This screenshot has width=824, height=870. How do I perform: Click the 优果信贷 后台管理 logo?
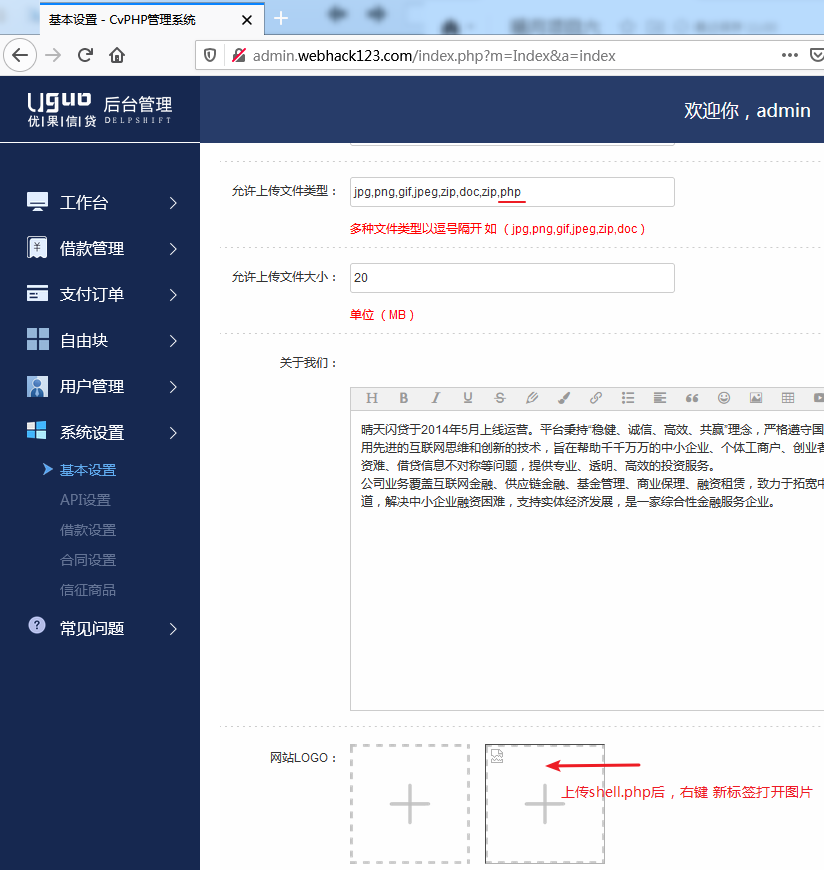point(100,109)
